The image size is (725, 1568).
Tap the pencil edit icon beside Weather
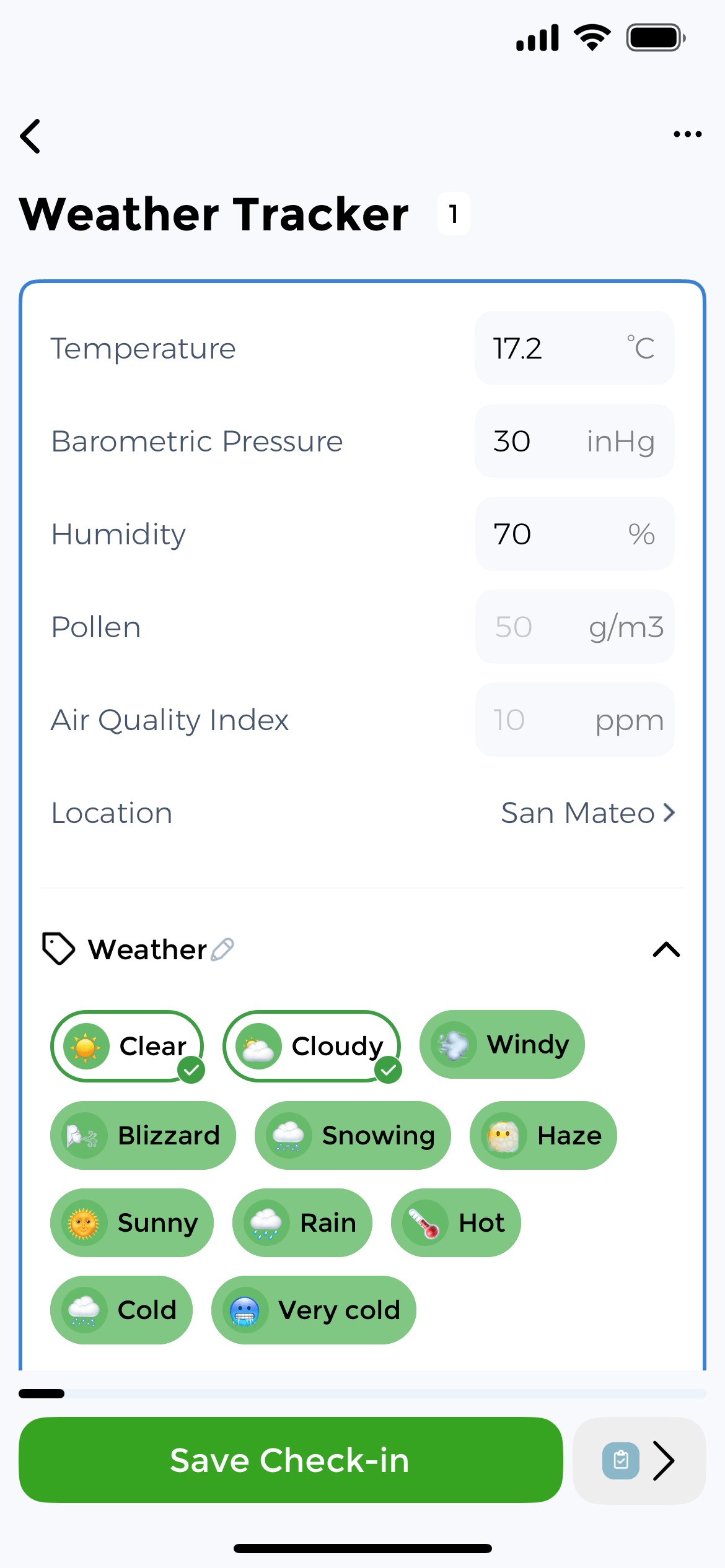point(222,949)
